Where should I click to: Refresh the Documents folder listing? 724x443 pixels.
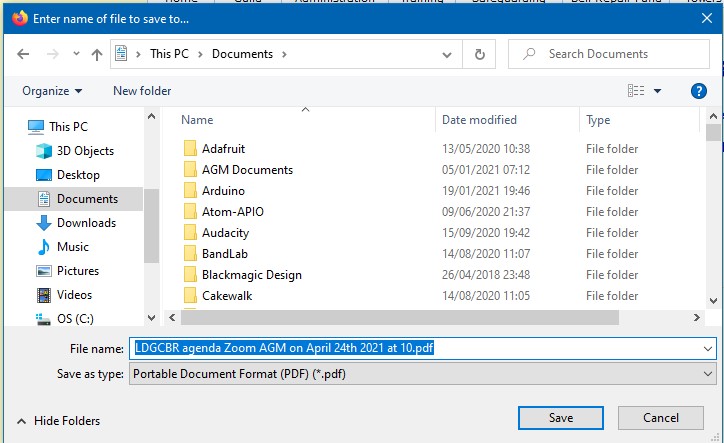[480, 54]
